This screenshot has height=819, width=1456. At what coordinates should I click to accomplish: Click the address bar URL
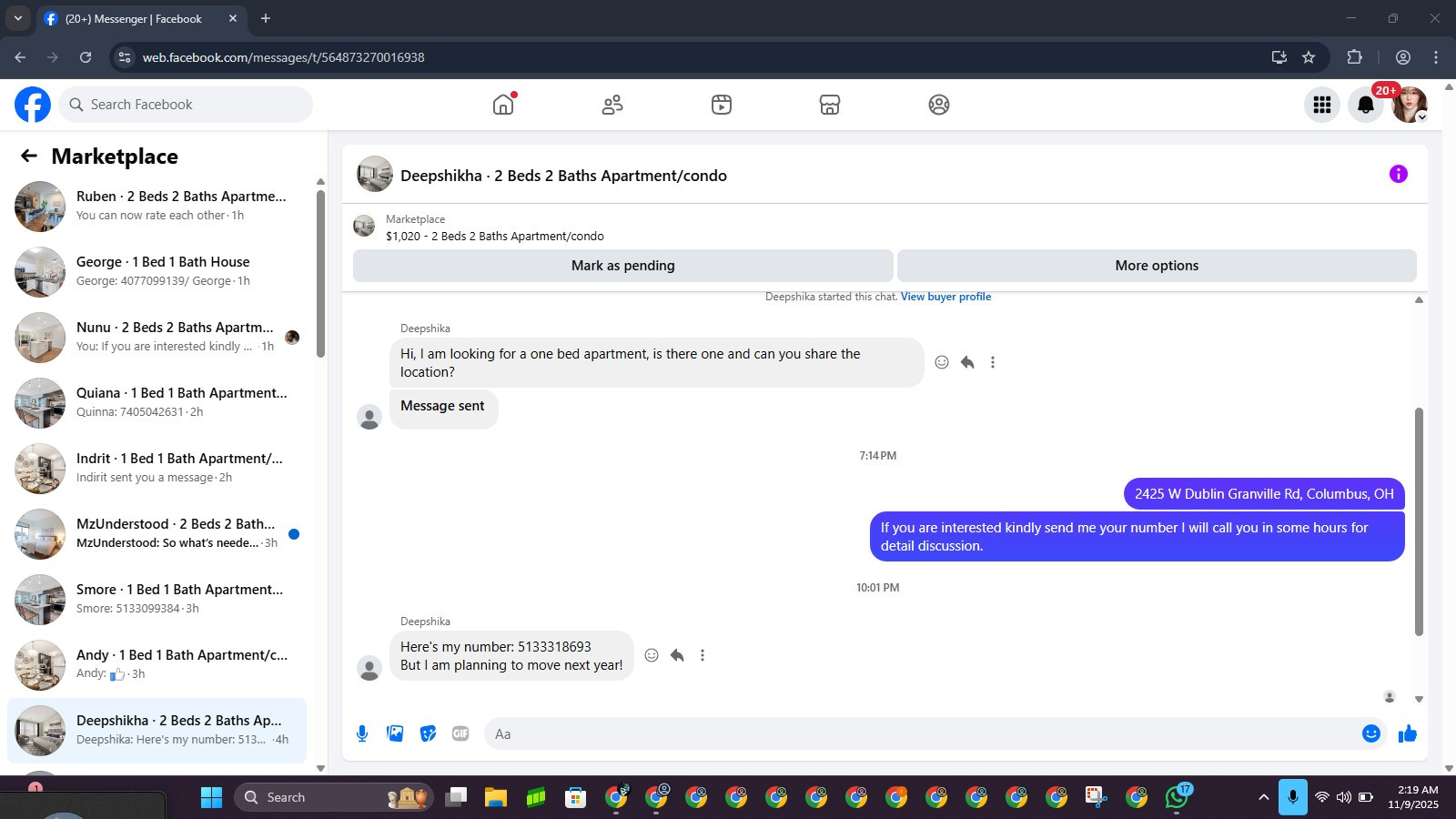click(283, 57)
